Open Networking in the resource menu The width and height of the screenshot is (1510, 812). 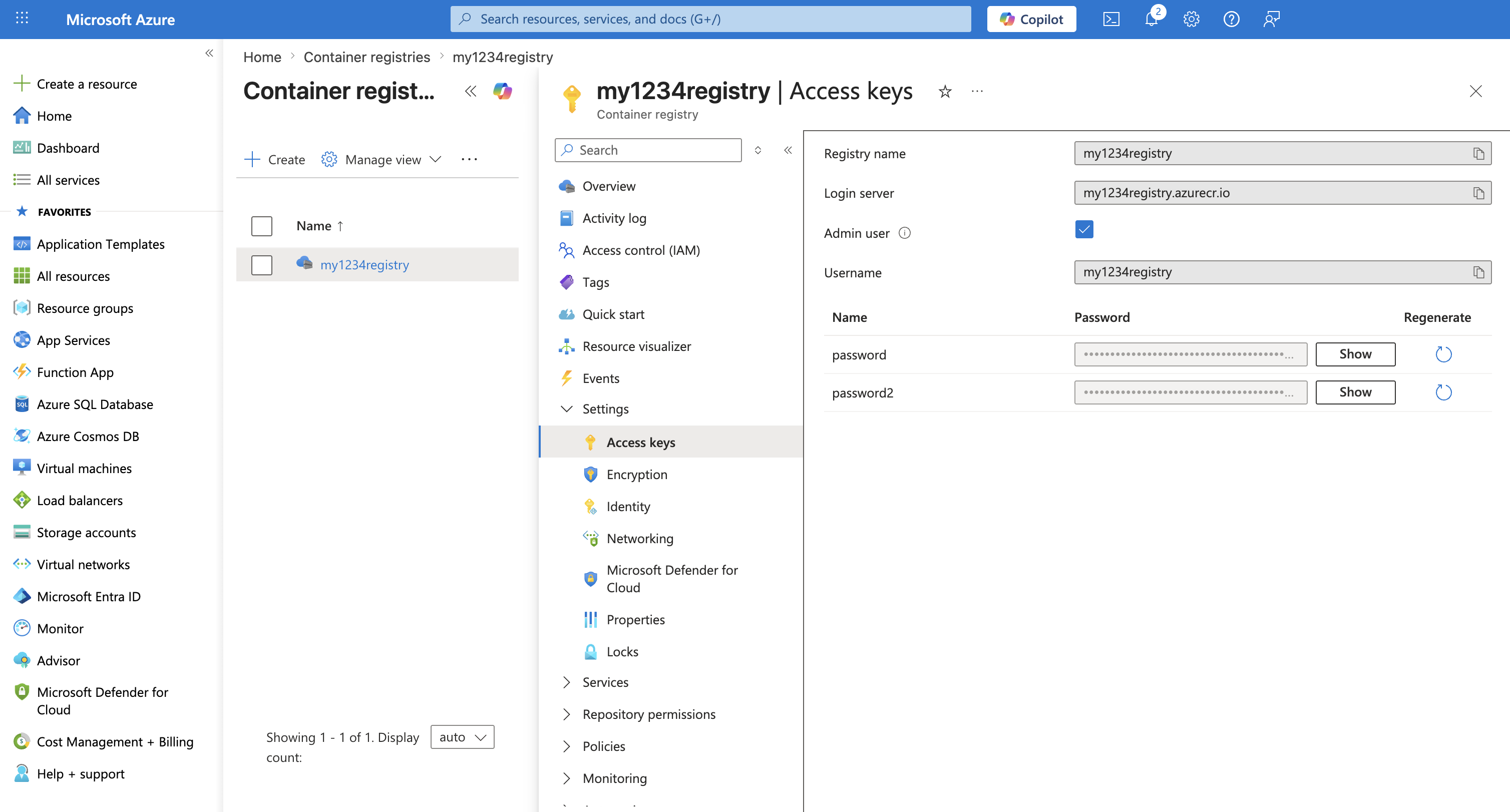[639, 538]
